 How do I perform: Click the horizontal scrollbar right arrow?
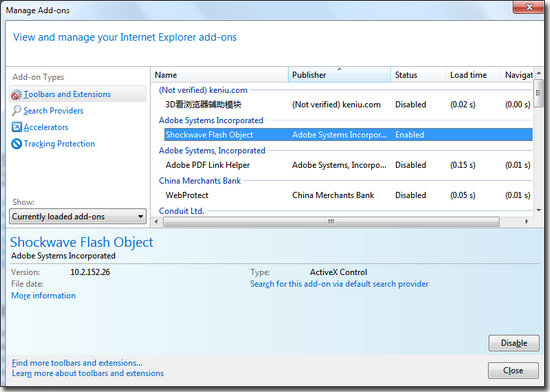click(x=526, y=222)
